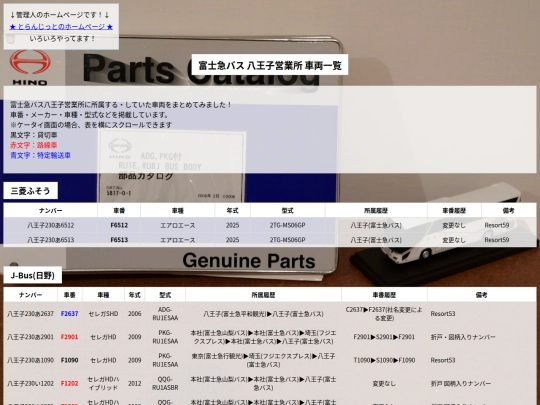Click the 黒文字：貸切車 legend line

coord(33,135)
